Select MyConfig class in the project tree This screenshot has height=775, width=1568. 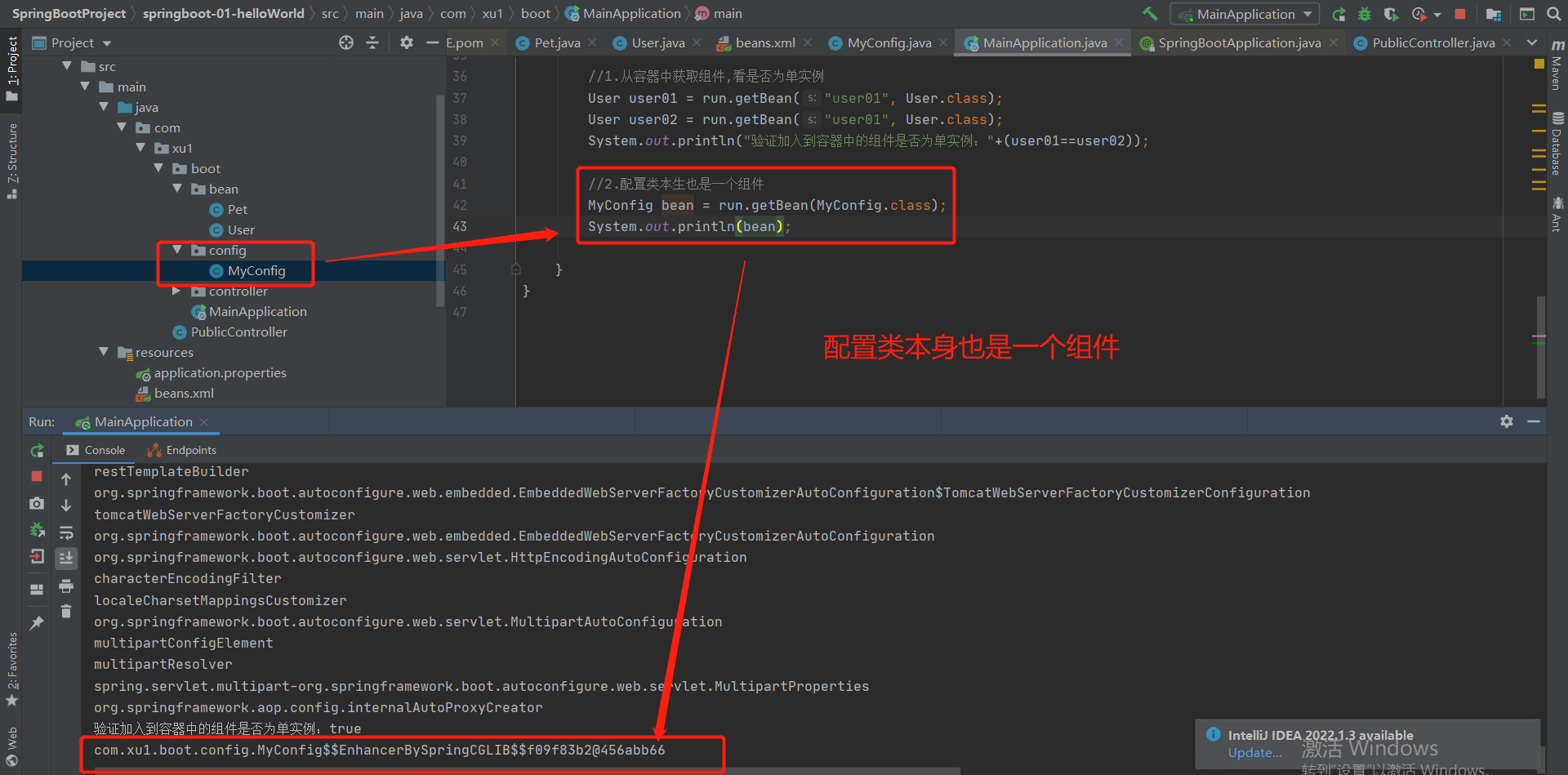(256, 270)
